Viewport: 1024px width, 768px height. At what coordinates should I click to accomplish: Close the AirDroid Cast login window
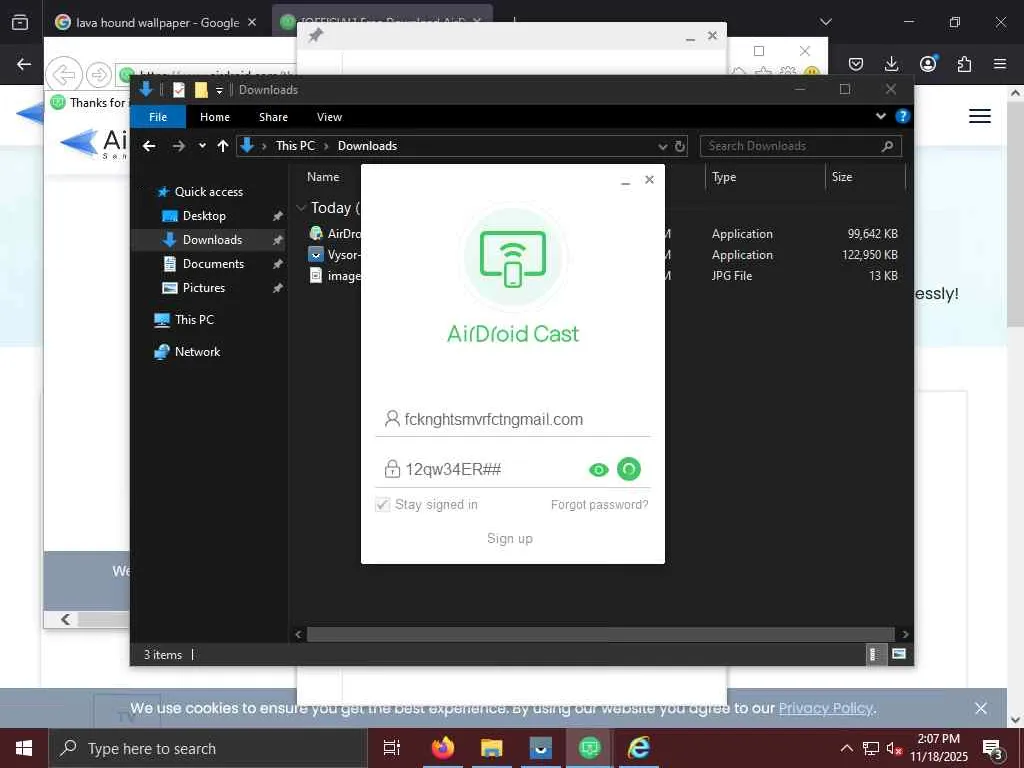click(649, 180)
